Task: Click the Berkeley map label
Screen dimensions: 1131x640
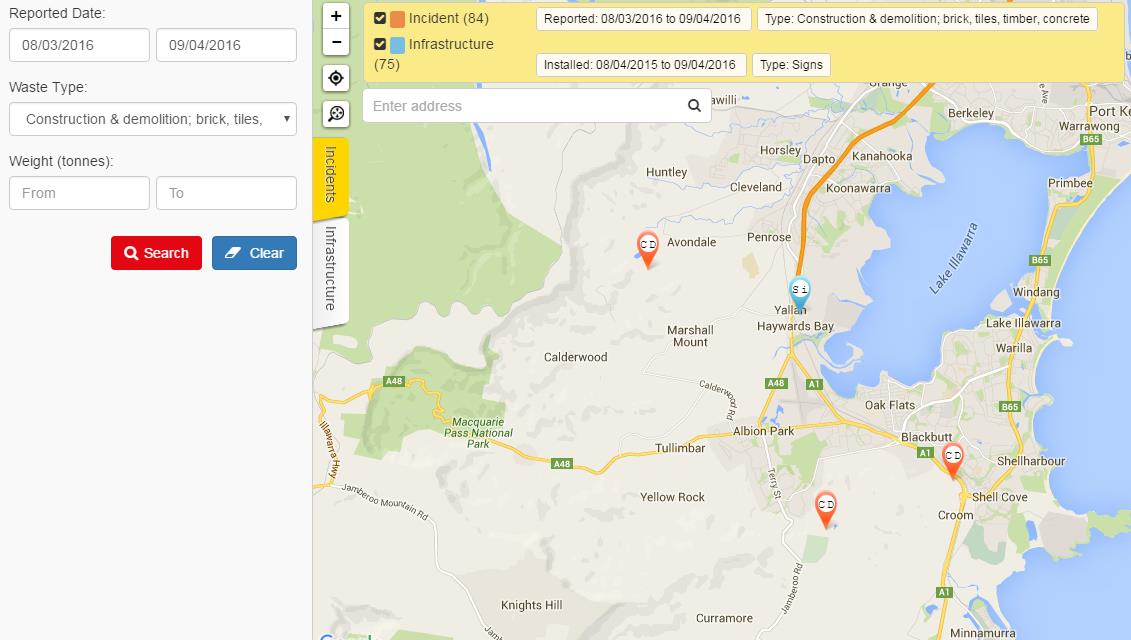Action: pos(971,113)
